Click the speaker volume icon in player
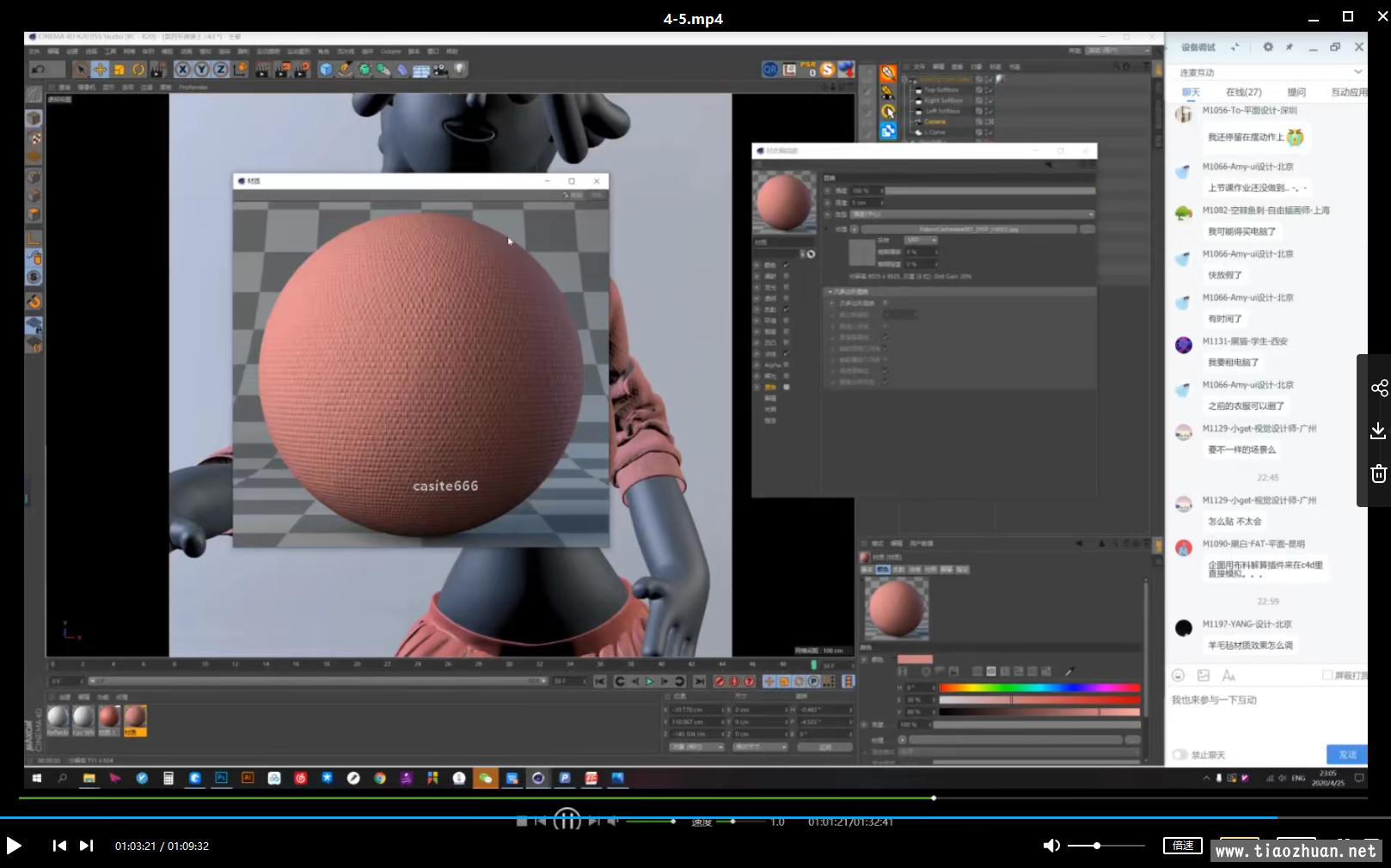 [1051, 846]
